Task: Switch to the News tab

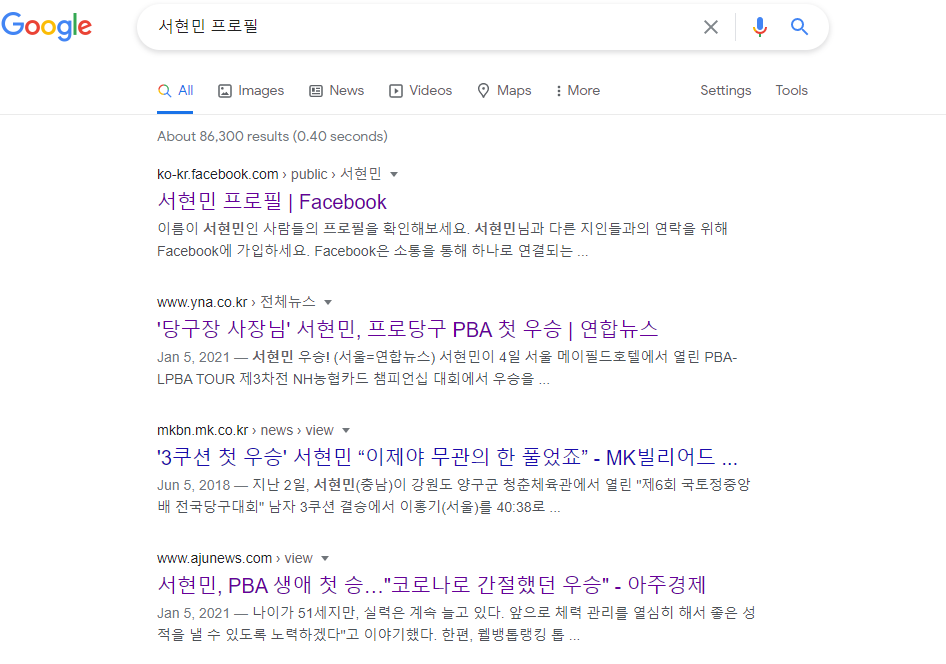Action: [337, 90]
